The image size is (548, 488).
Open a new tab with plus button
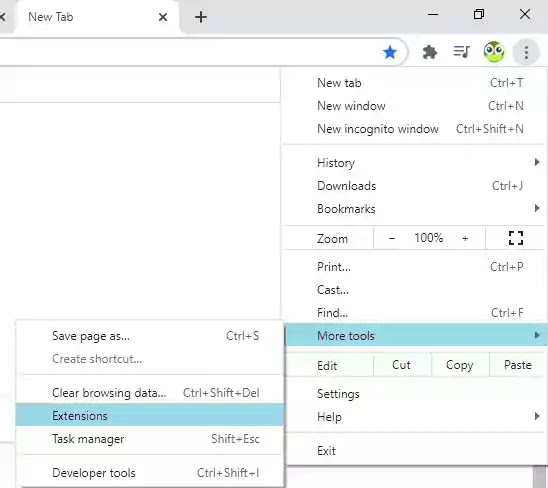[x=201, y=17]
